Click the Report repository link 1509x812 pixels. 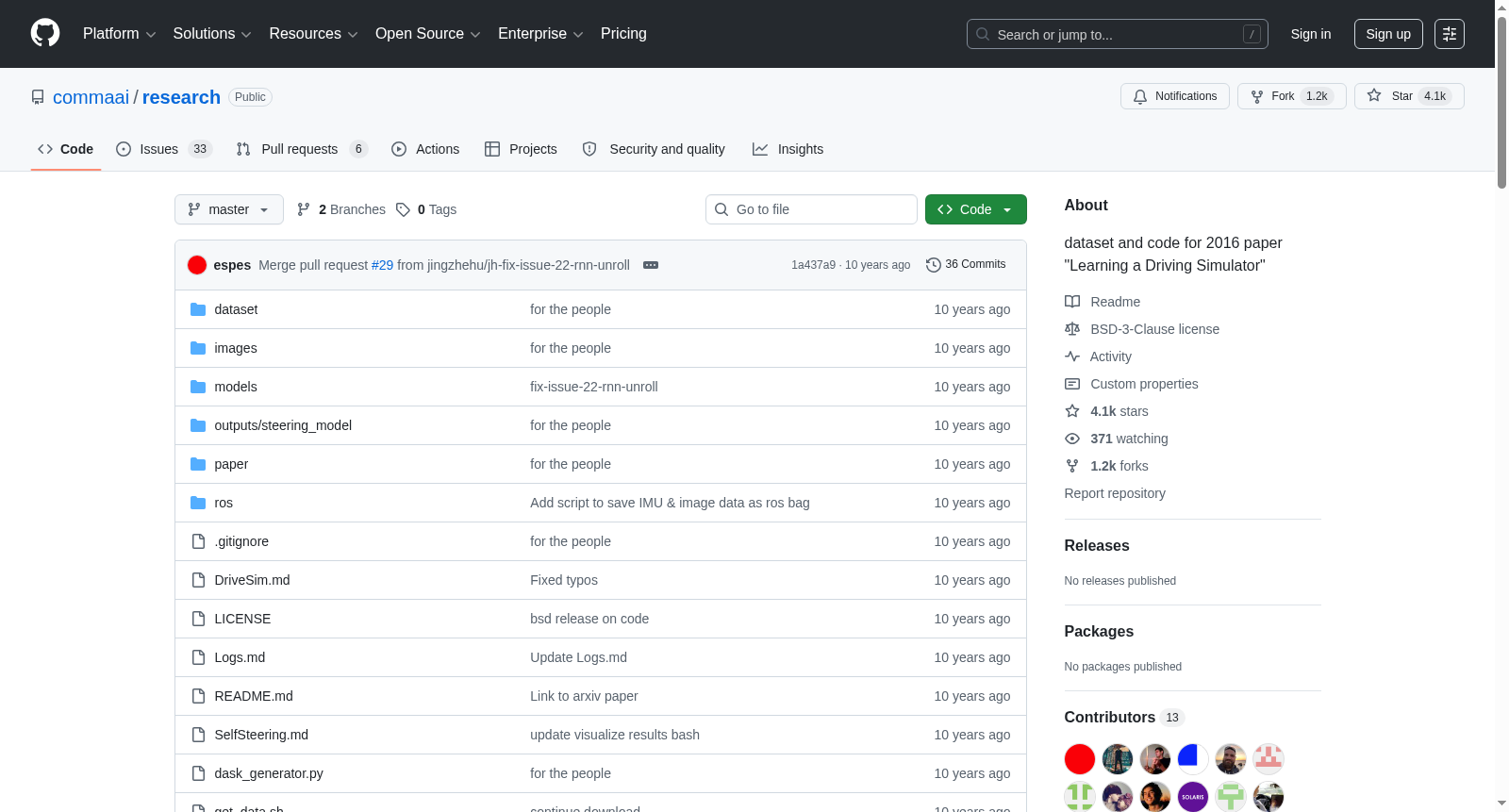(x=1115, y=493)
